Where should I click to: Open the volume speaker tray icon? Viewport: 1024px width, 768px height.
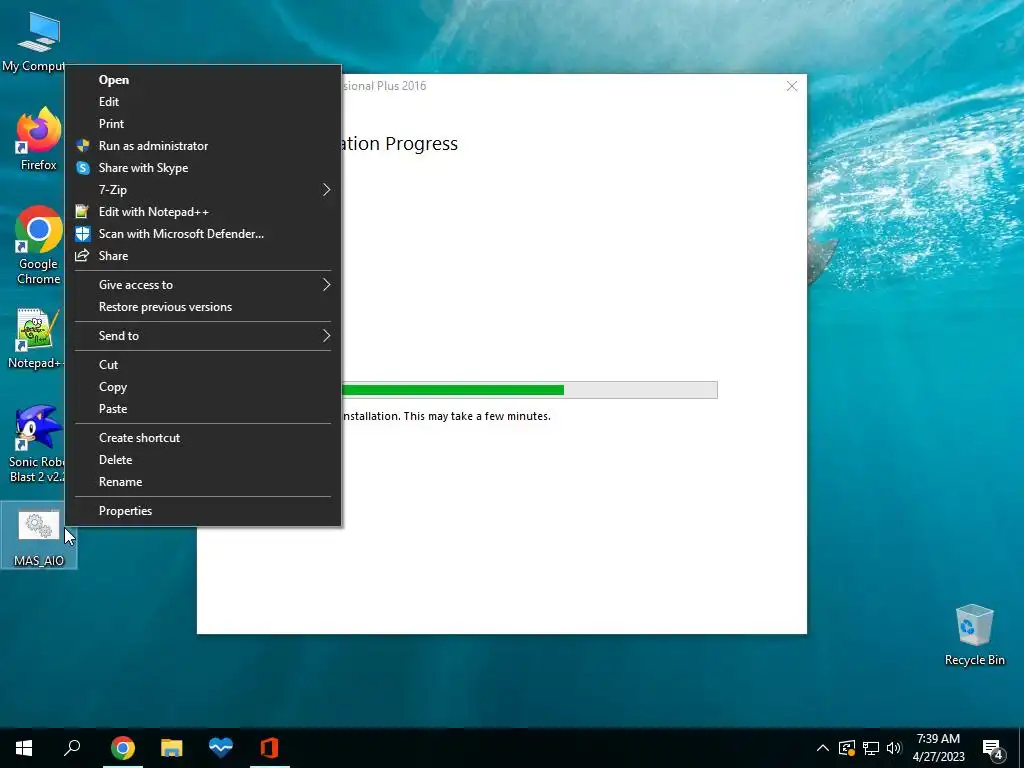coord(893,748)
